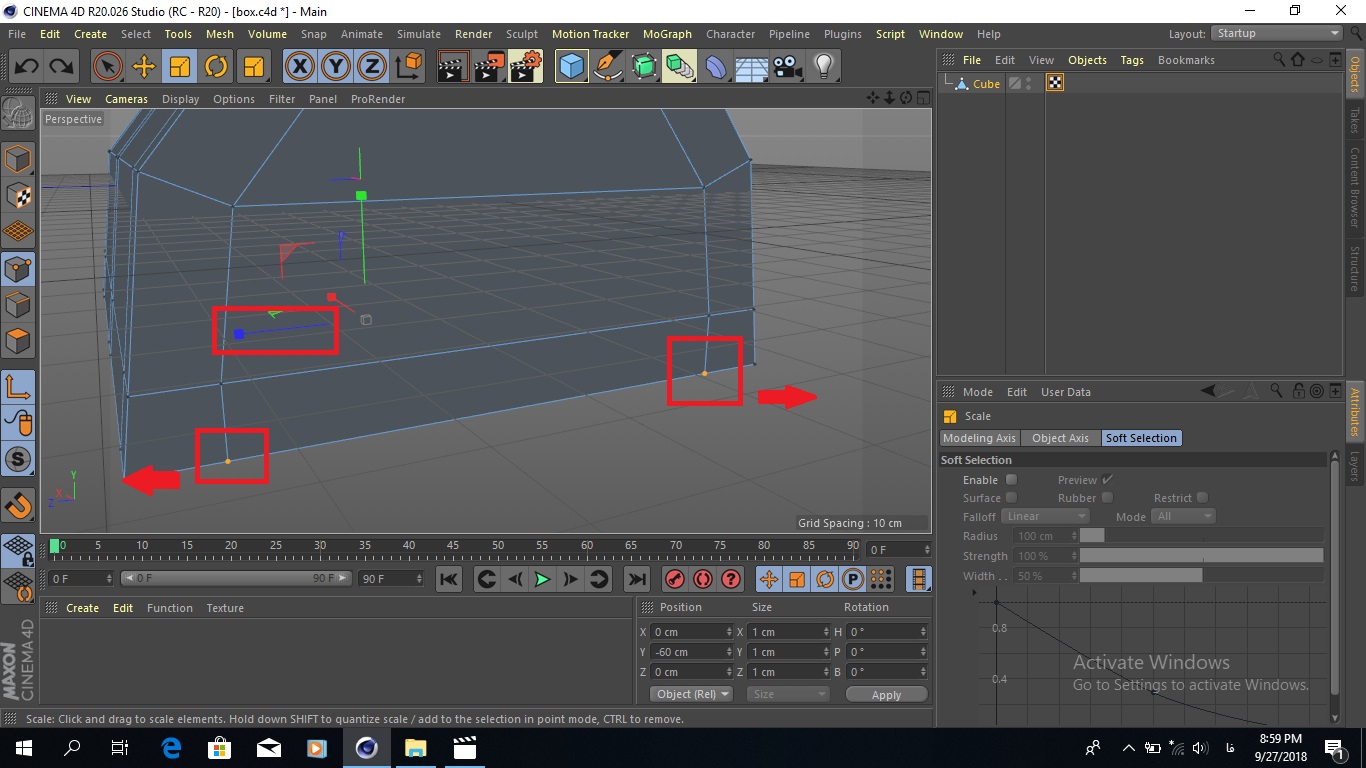Toggle the X axis lock
This screenshot has height=768, width=1366.
point(299,67)
